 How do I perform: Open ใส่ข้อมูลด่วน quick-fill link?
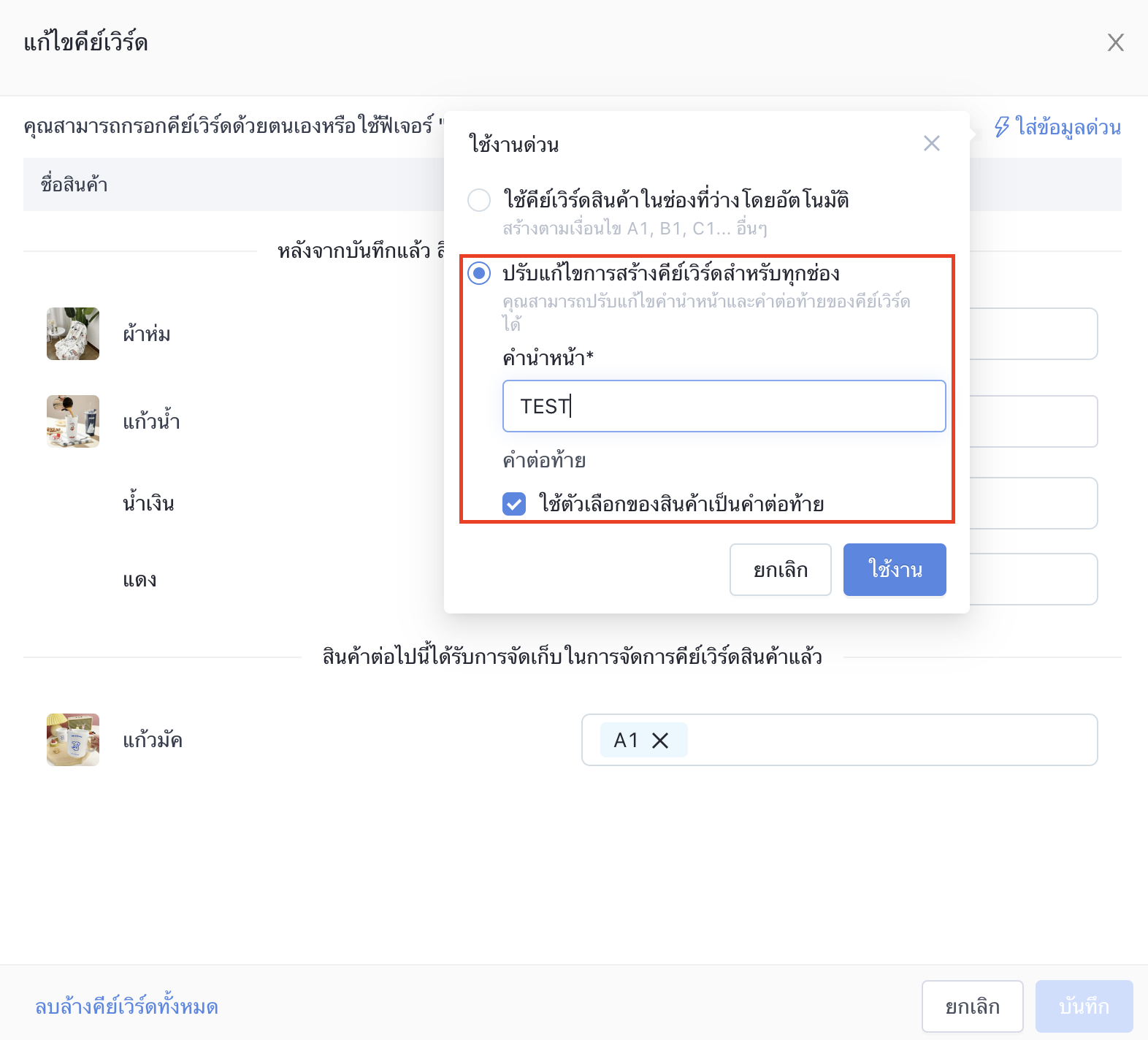coord(1068,127)
